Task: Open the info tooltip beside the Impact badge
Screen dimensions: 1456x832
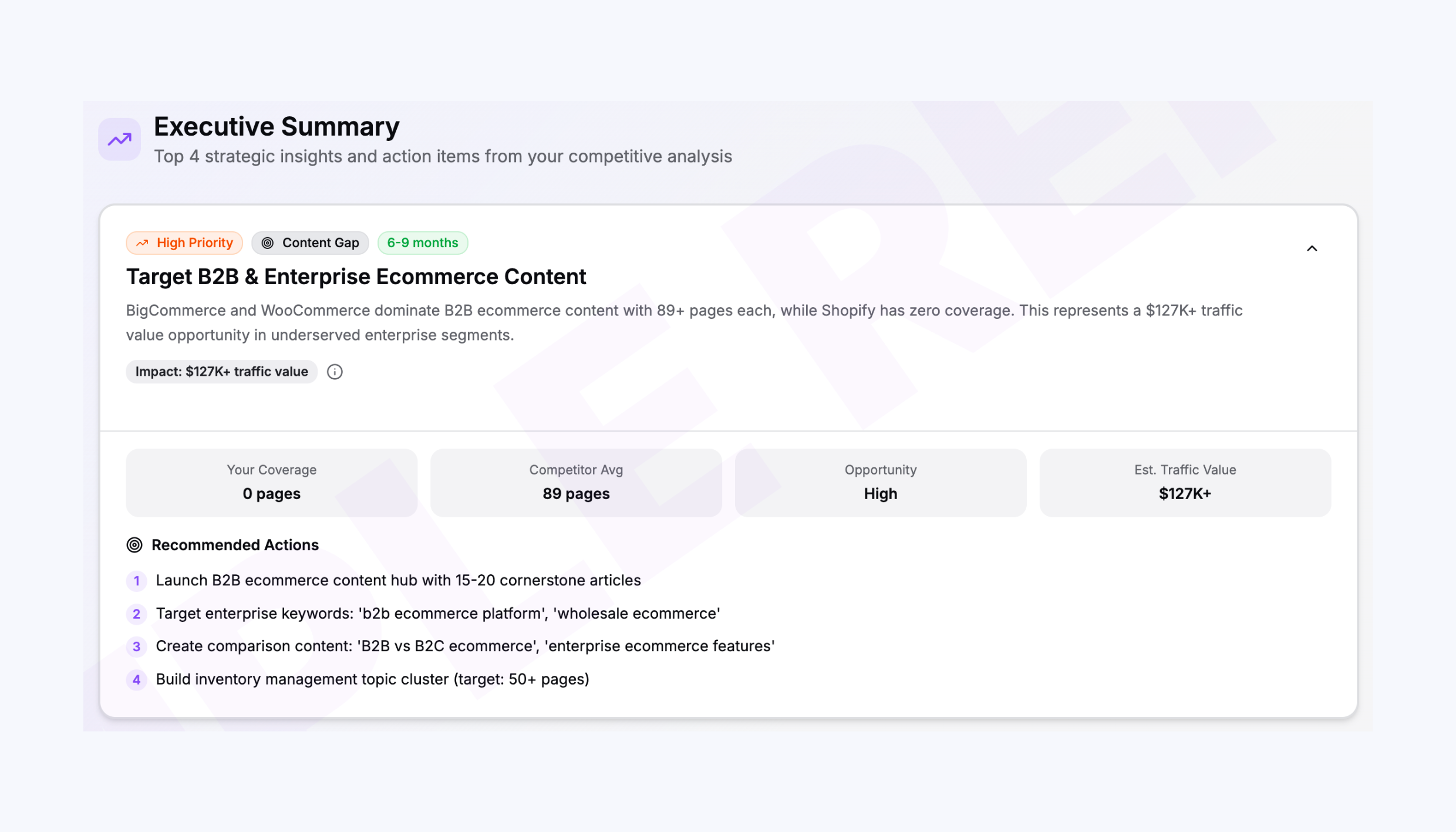Action: click(x=334, y=371)
